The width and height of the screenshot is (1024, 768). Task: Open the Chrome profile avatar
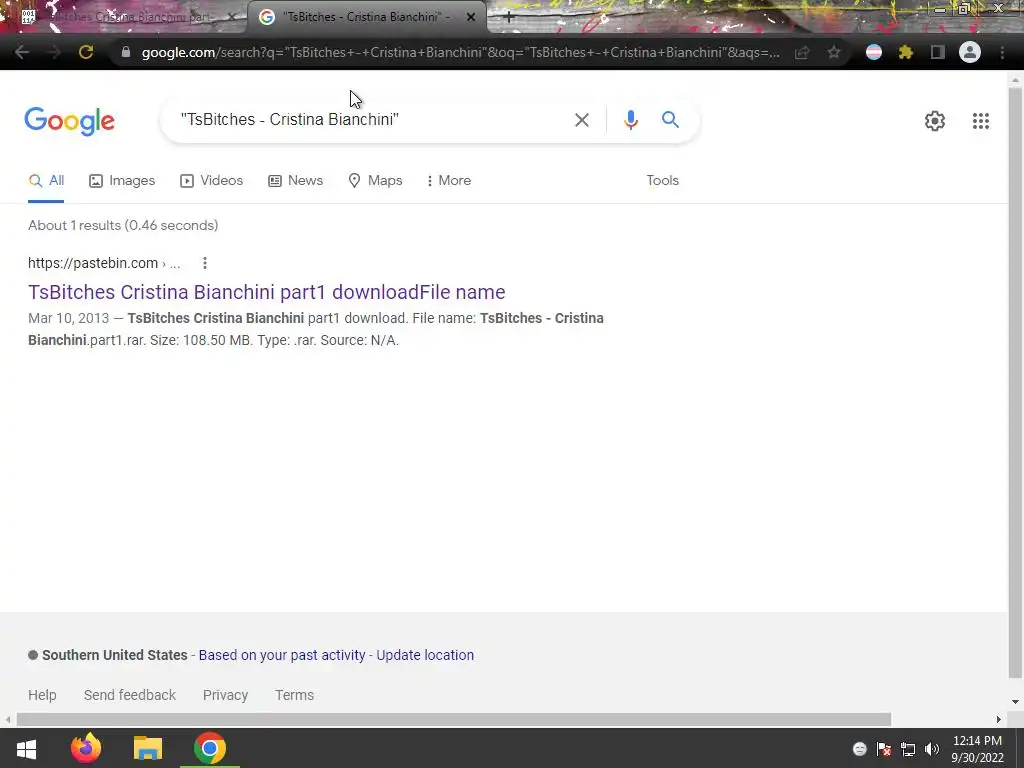click(x=970, y=52)
